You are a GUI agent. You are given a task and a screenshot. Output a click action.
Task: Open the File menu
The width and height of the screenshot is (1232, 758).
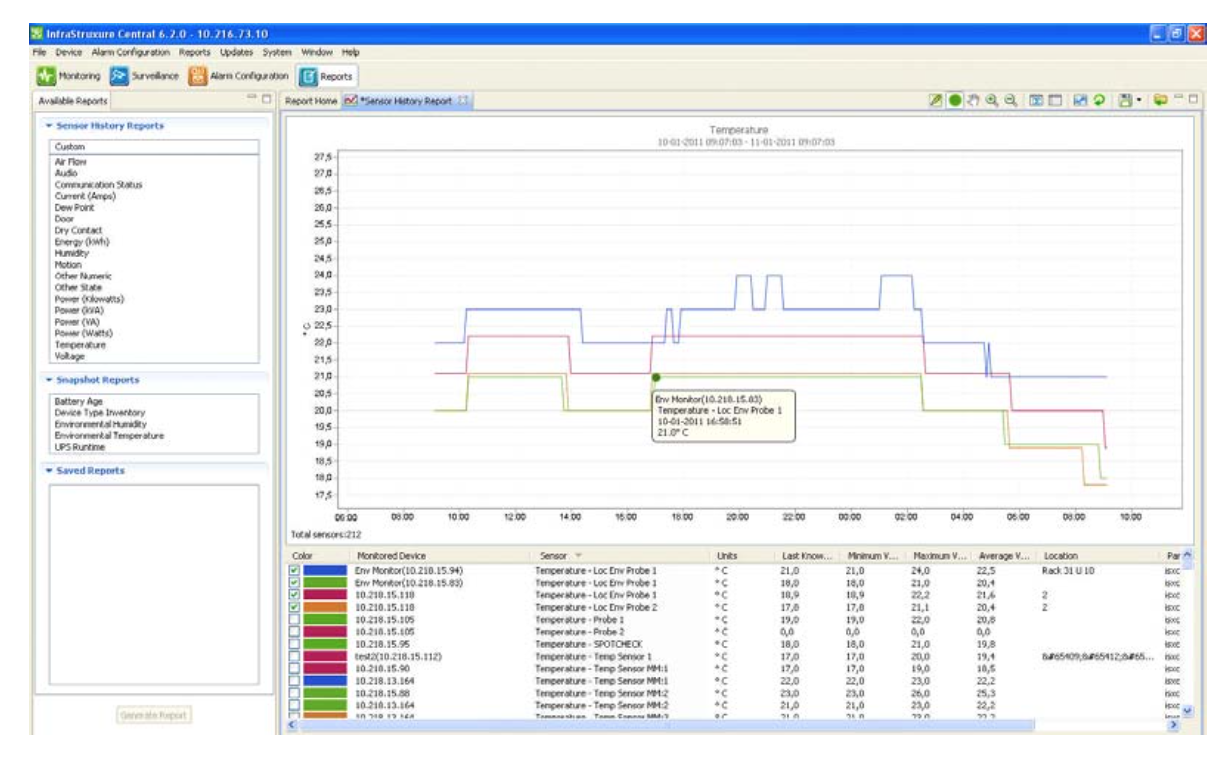click(39, 51)
